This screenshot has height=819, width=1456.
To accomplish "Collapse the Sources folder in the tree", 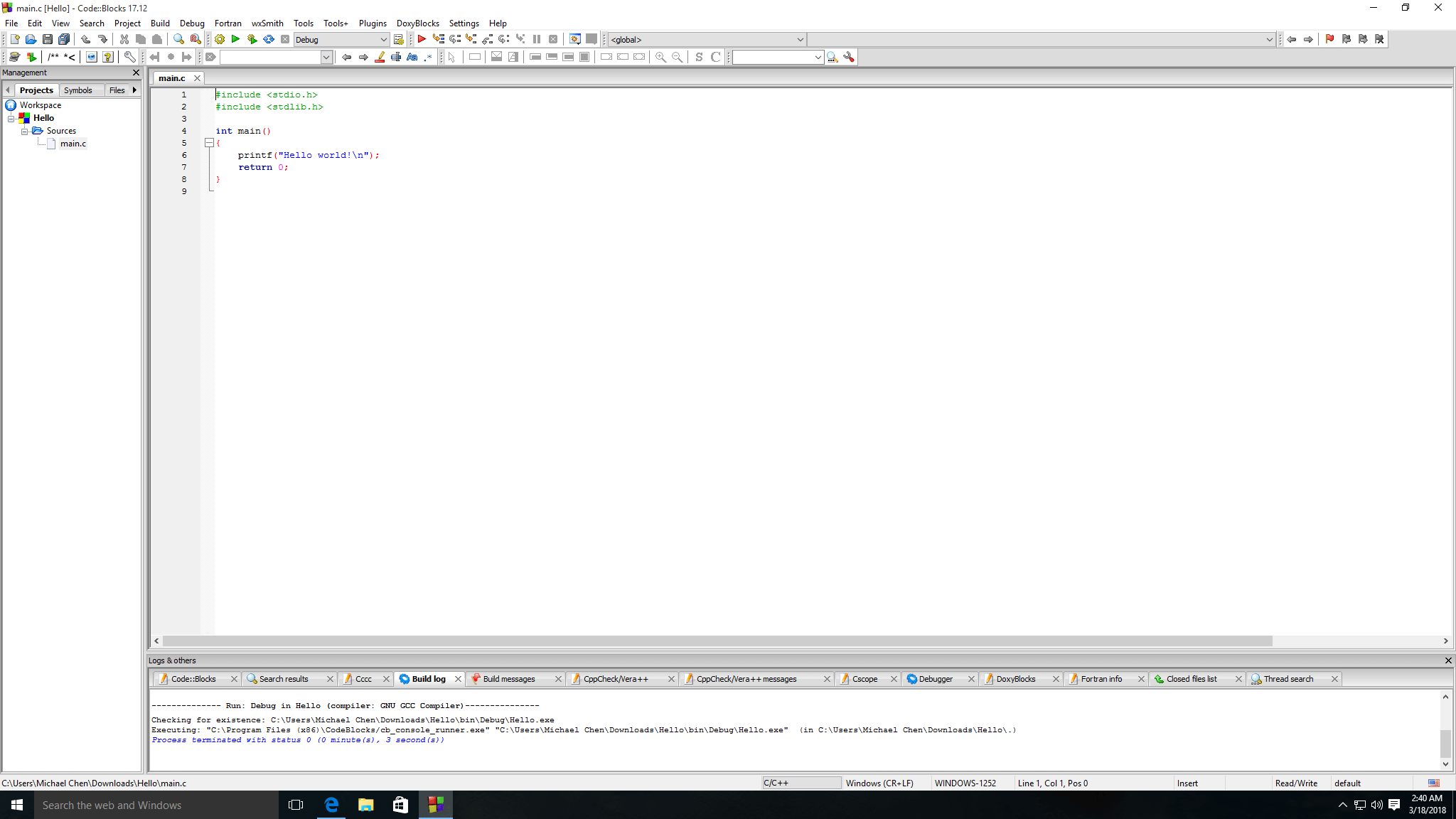I will pyautogui.click(x=24, y=131).
